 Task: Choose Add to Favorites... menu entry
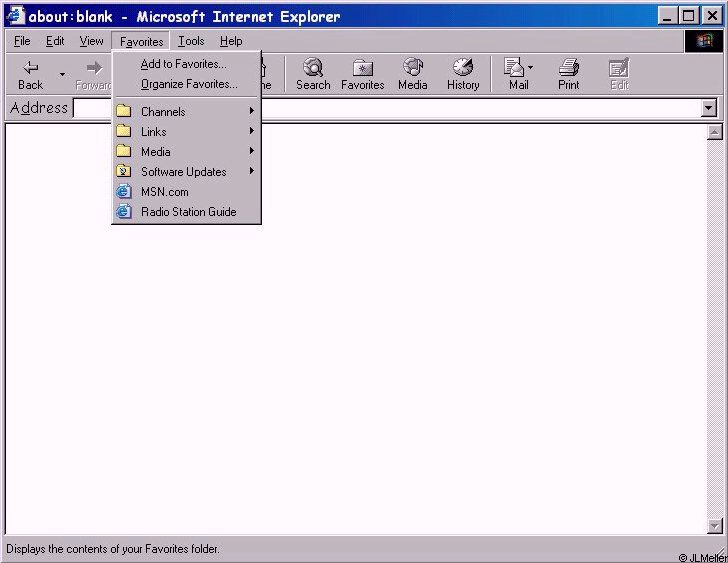tap(186, 64)
